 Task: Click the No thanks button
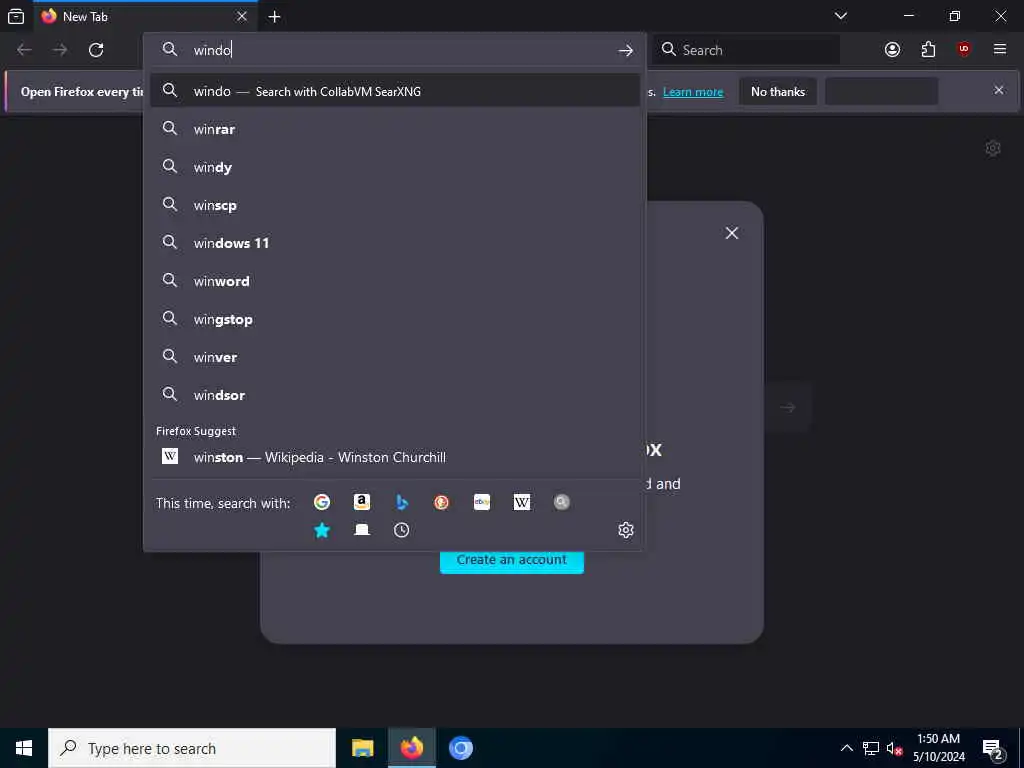pyautogui.click(x=778, y=91)
